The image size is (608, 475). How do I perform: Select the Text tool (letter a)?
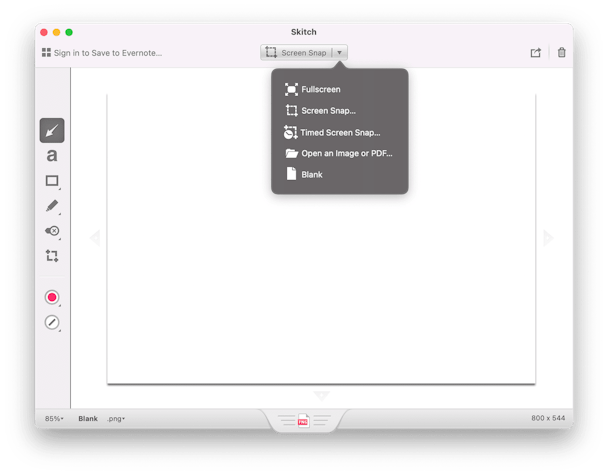tap(52, 155)
